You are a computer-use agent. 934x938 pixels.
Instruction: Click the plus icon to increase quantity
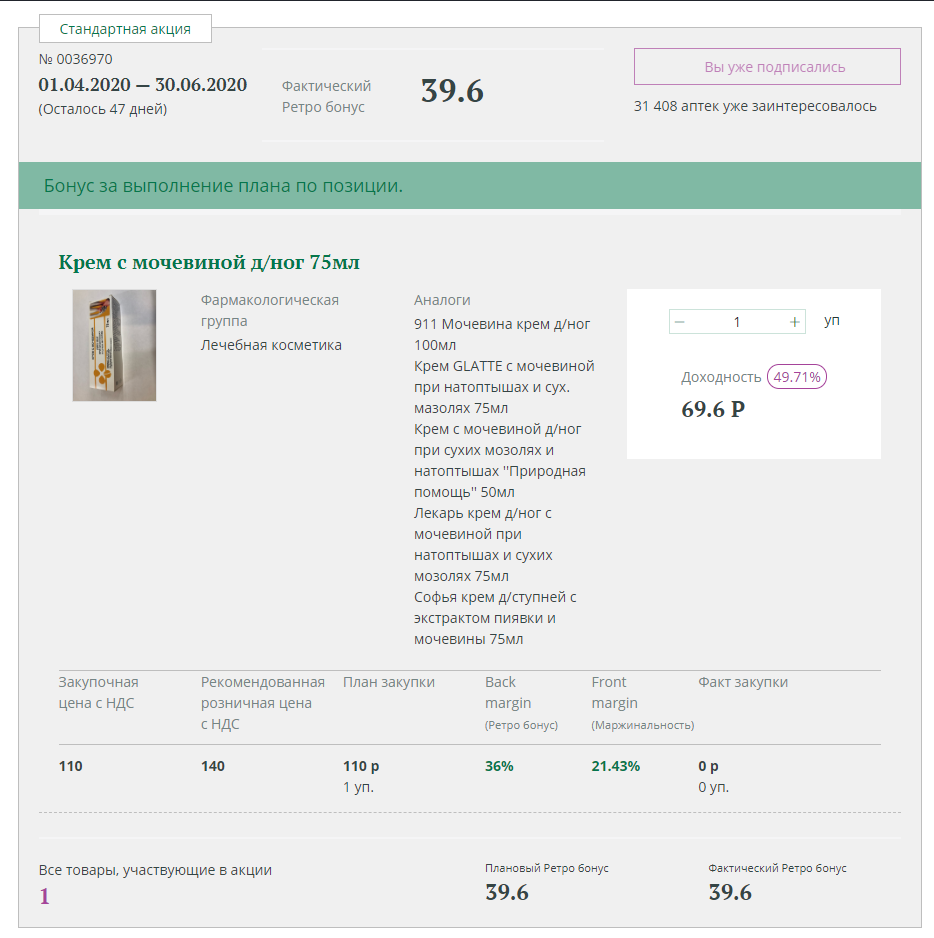pos(795,322)
